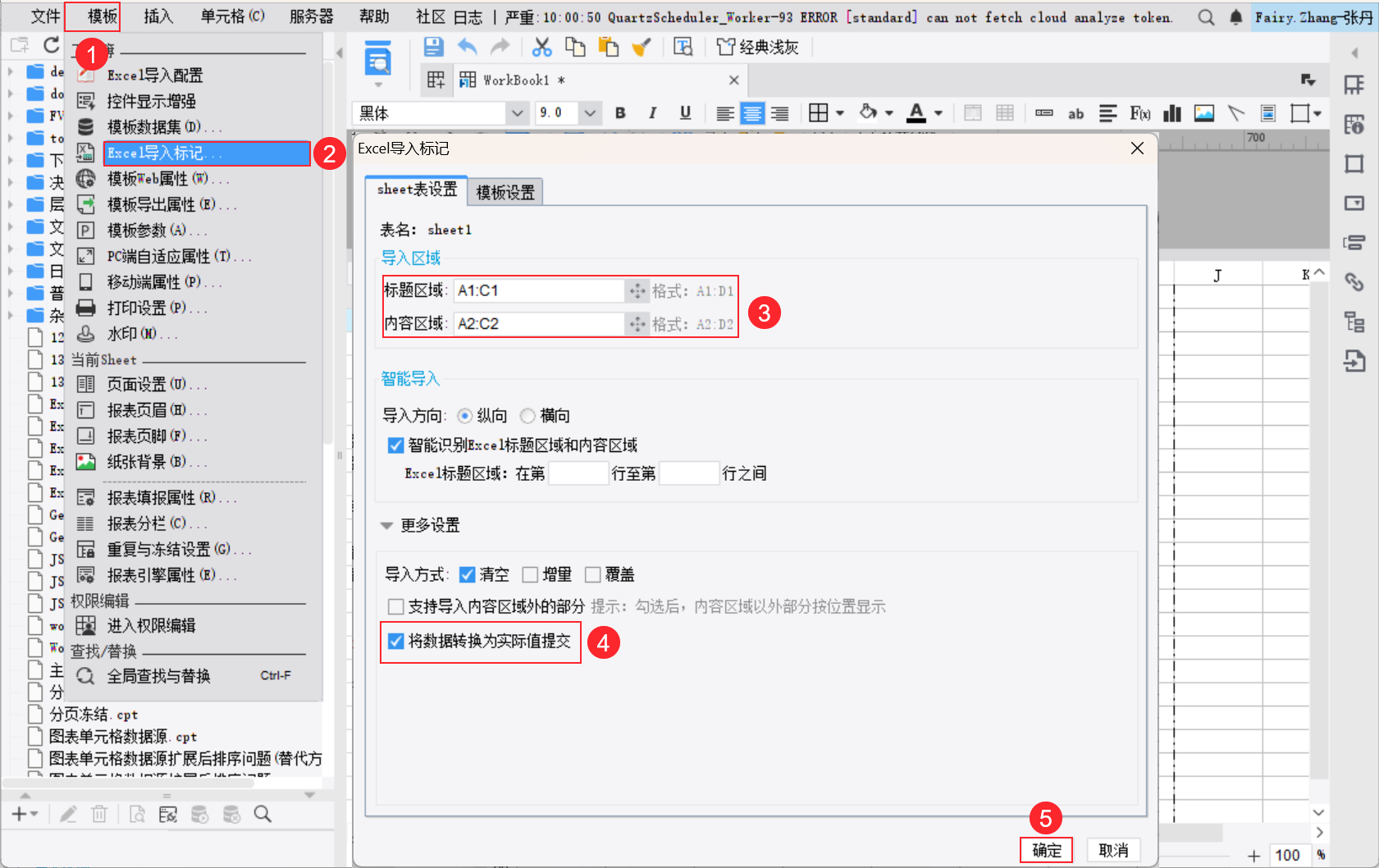The height and width of the screenshot is (868, 1379).
Task: Close the WorkBook1 tab
Action: click(x=734, y=80)
